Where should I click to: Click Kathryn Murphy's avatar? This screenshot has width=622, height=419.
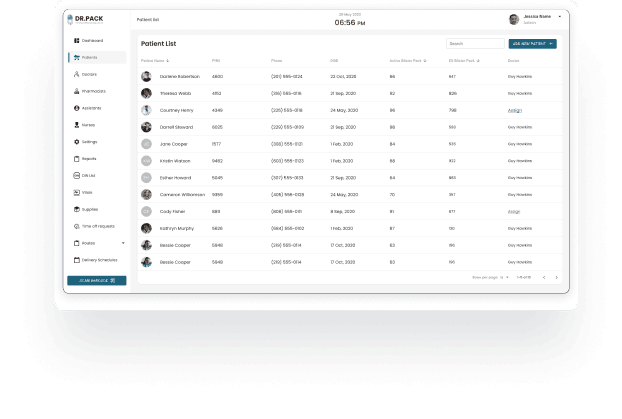(x=146, y=228)
